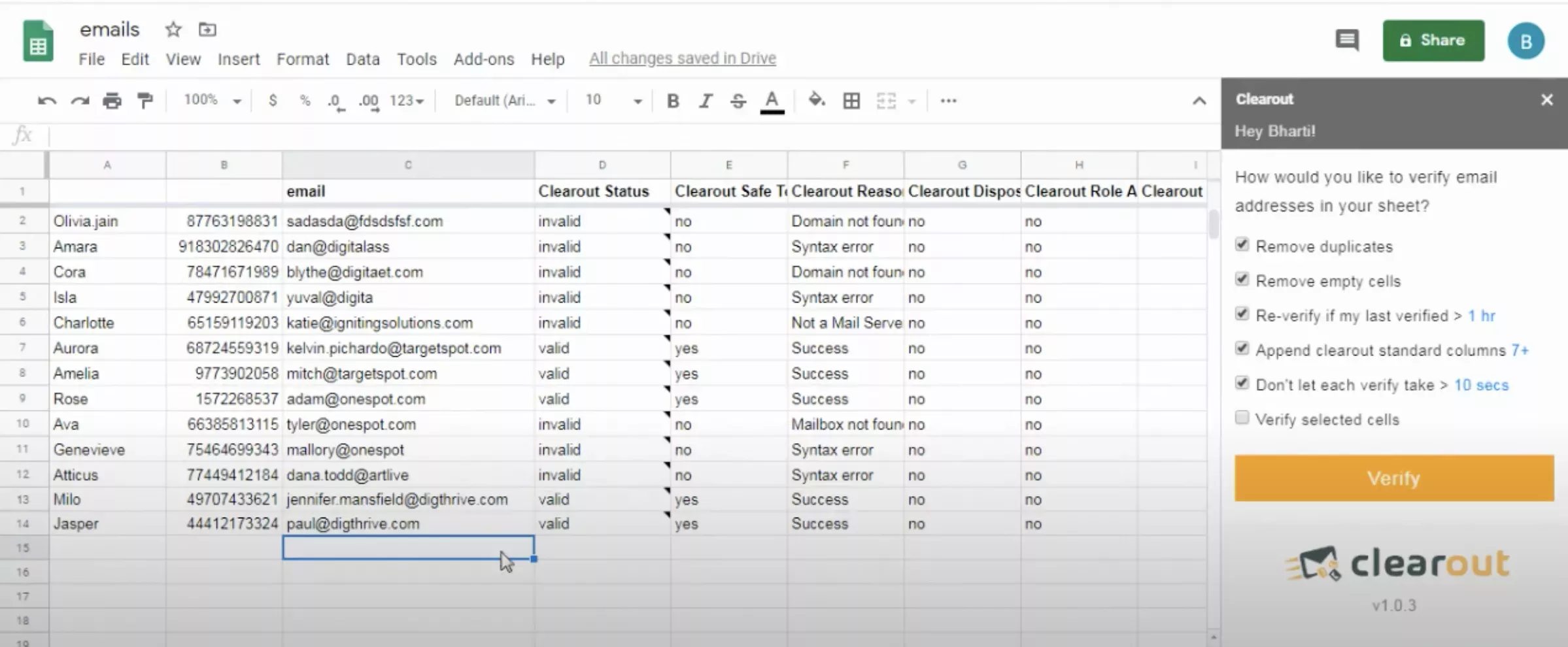This screenshot has height=647, width=1568.
Task: Click the Mailbox not found reason cell
Action: pos(845,424)
